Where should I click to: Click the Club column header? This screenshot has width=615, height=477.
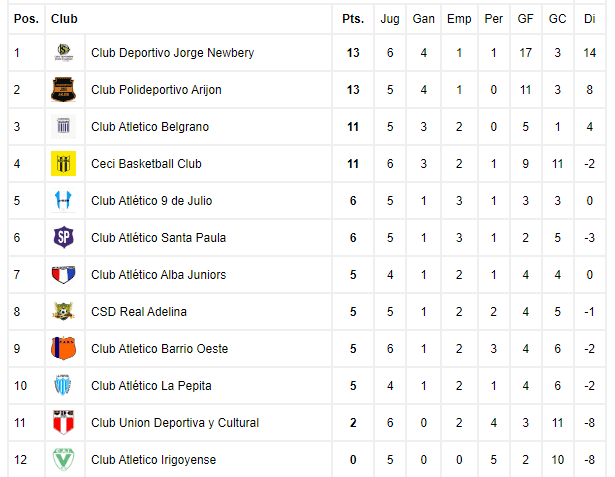pyautogui.click(x=64, y=18)
